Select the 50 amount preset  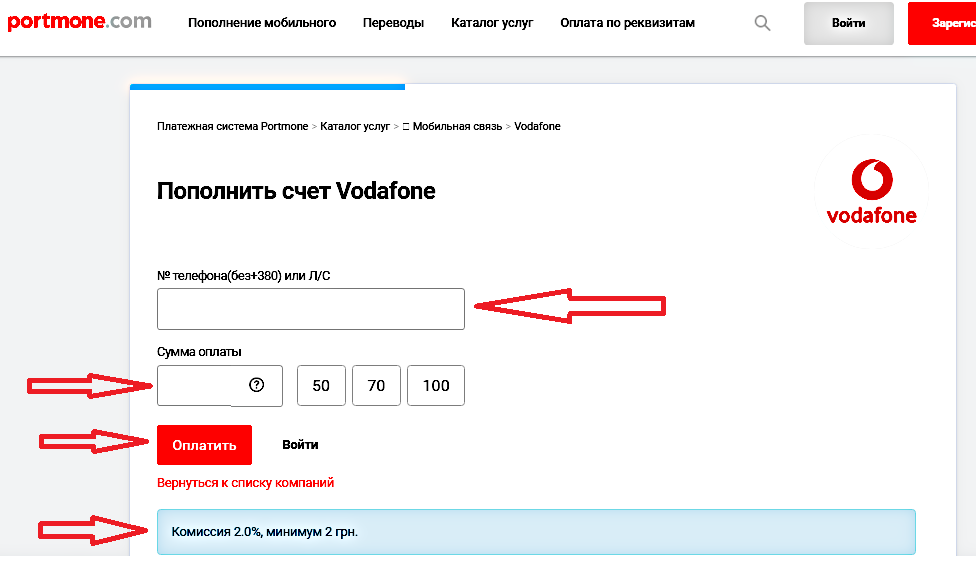pos(321,386)
